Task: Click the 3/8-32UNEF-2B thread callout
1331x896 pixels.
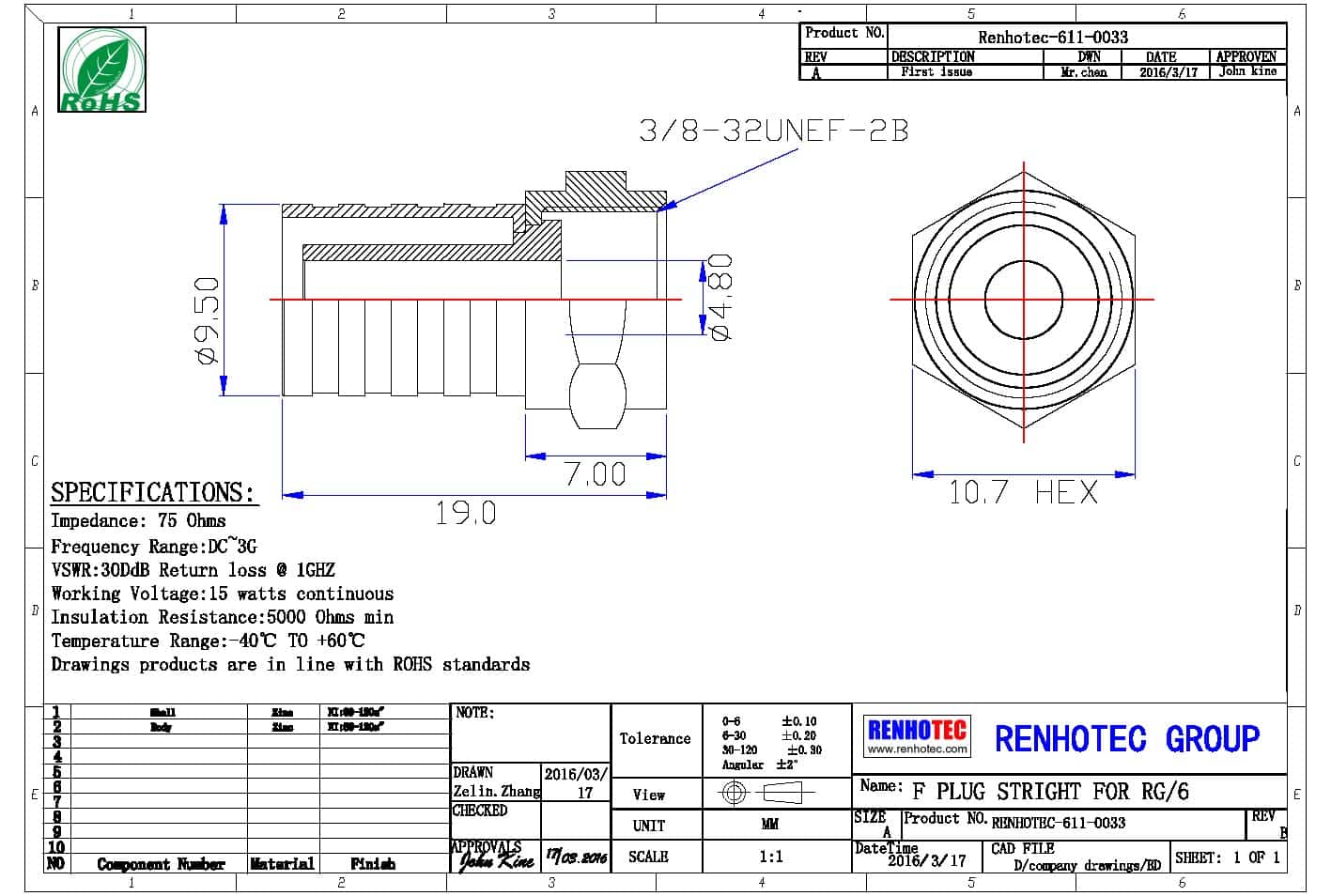Action: point(773,131)
